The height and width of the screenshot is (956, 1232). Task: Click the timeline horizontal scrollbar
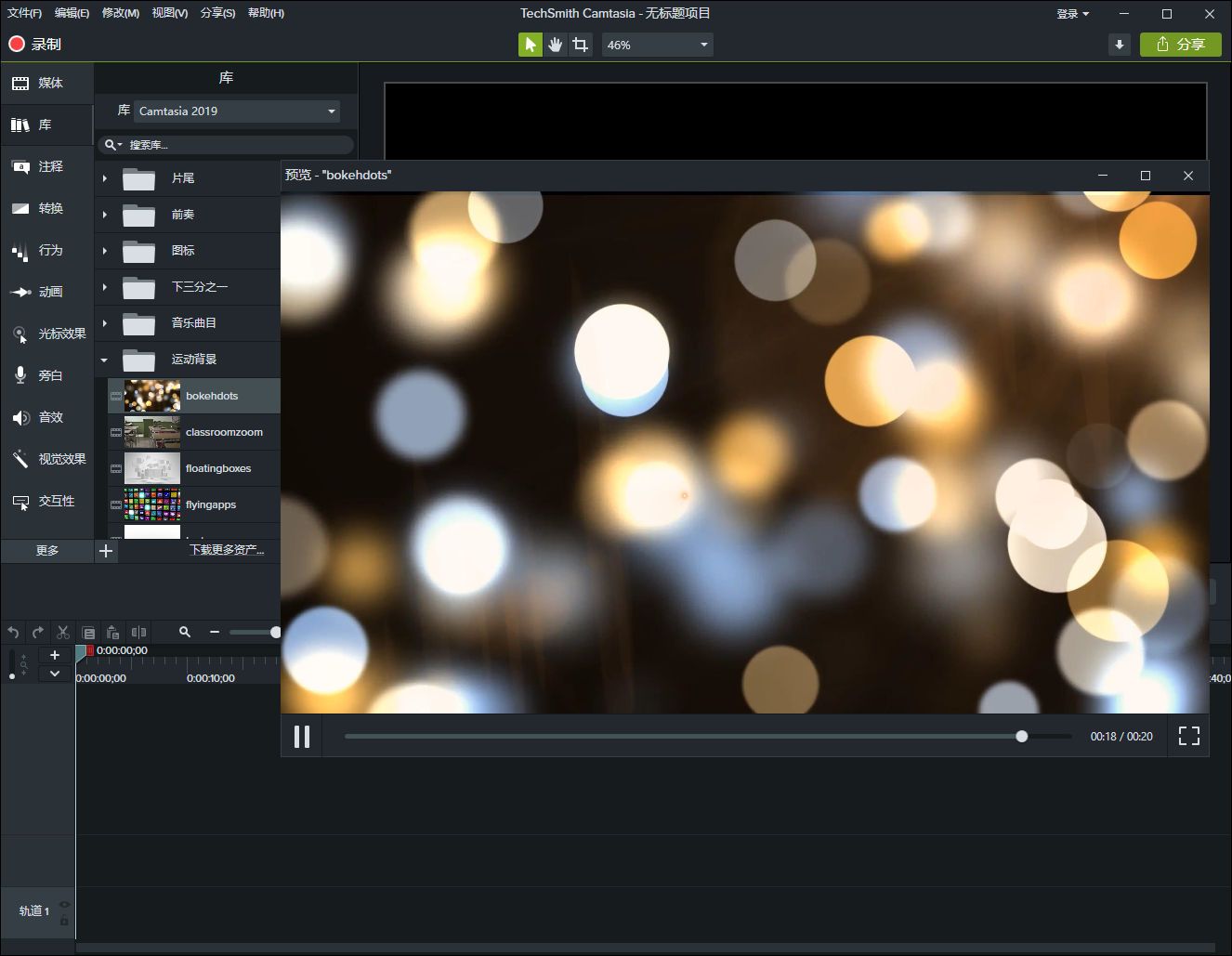[646, 948]
